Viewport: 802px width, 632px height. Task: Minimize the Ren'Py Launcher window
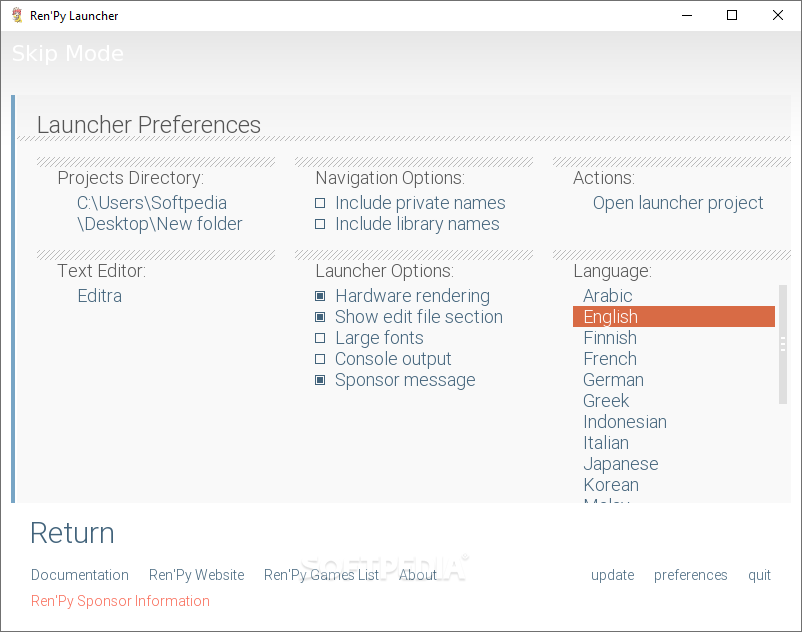point(687,15)
